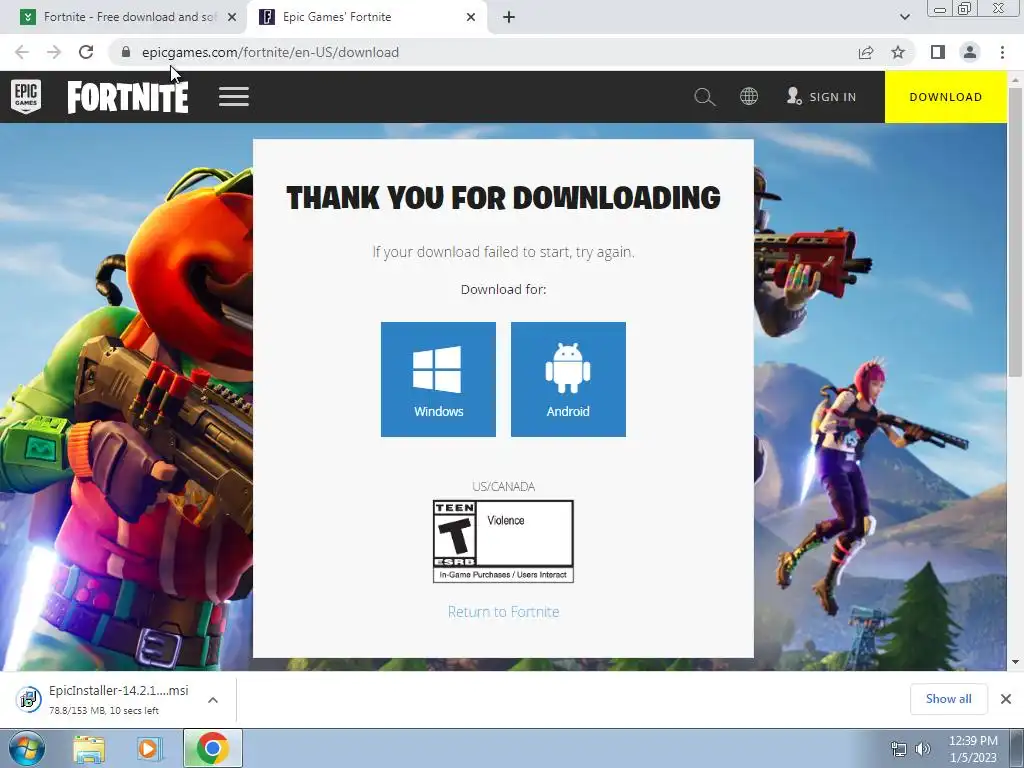Click the Chrome taskbar icon
This screenshot has width=1024, height=768.
[213, 748]
